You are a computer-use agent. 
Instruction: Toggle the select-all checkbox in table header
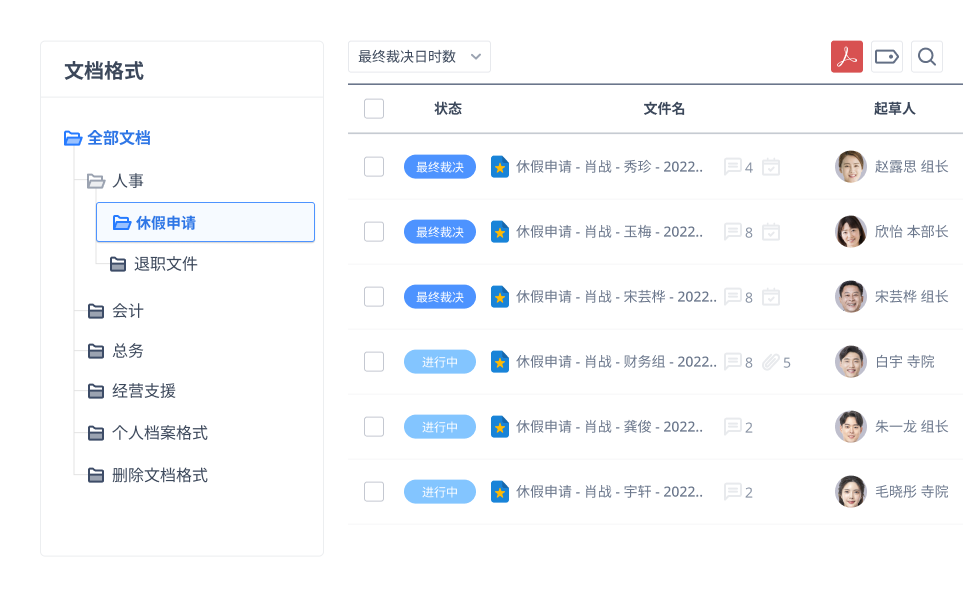[374, 109]
